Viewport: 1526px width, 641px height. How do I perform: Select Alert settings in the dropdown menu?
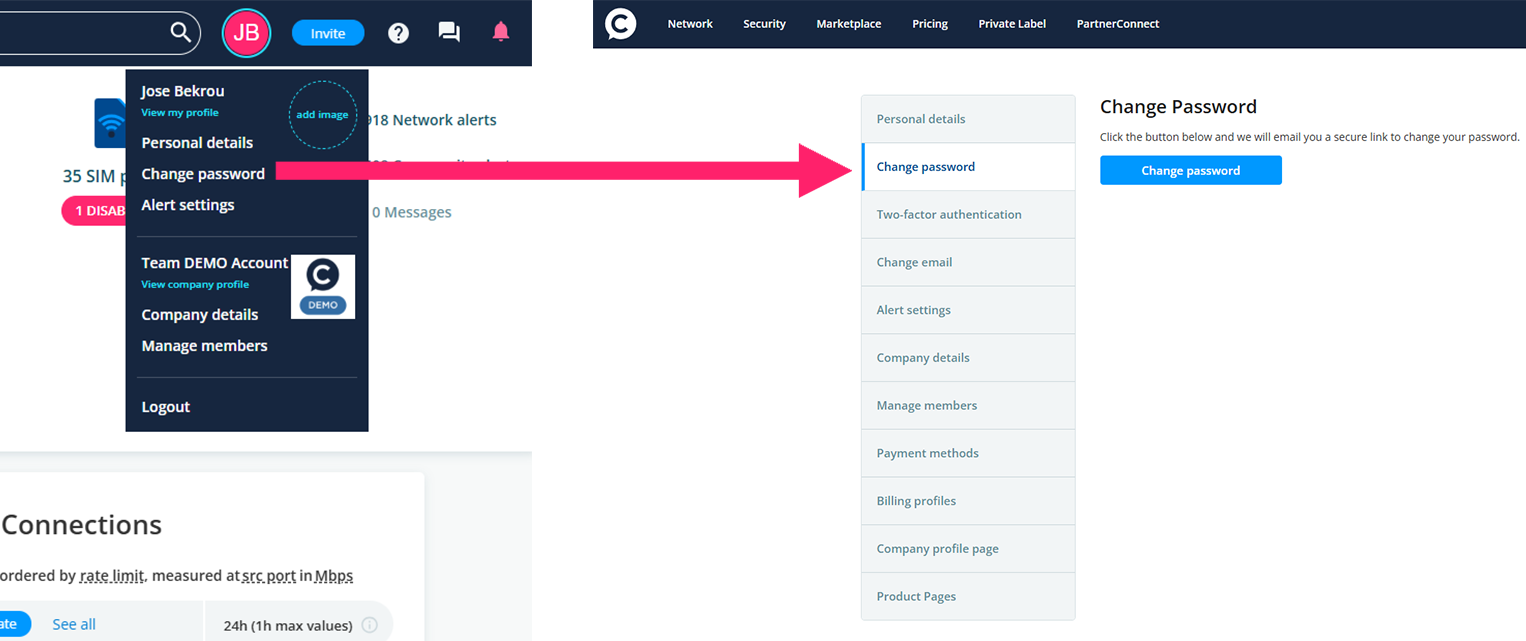[188, 205]
